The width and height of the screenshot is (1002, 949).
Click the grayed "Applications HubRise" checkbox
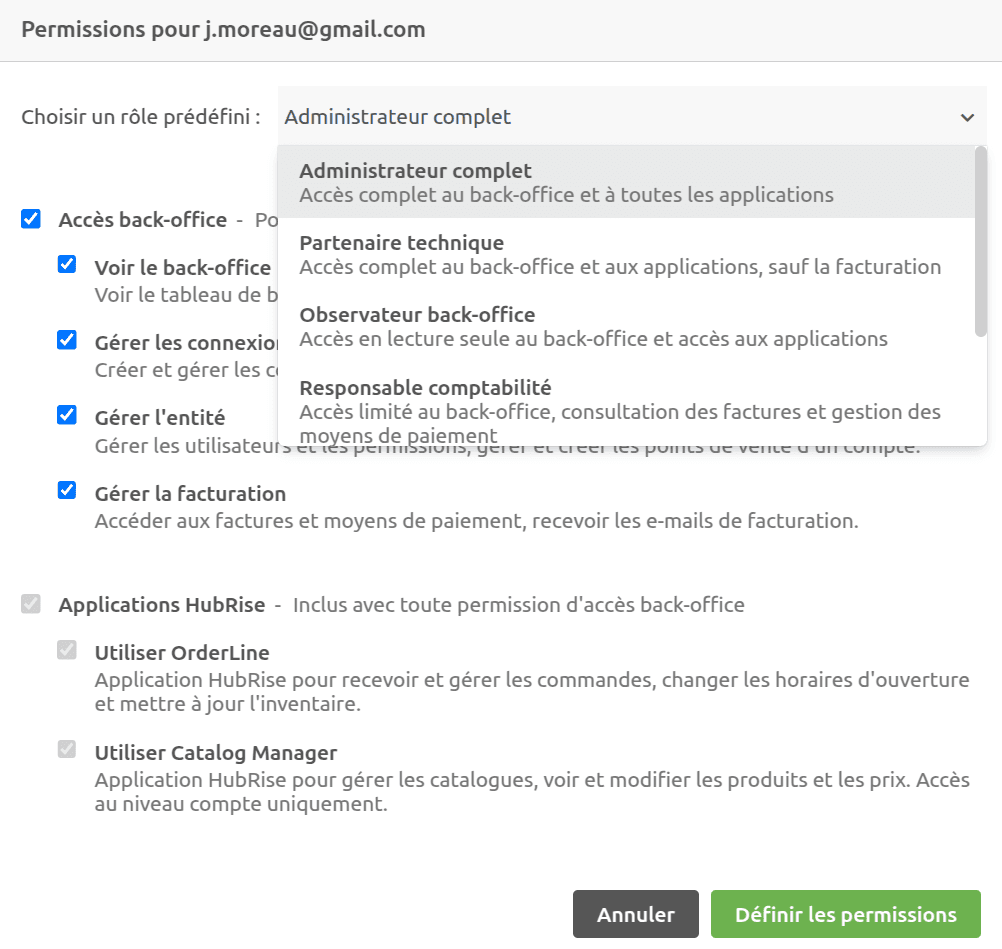pyautogui.click(x=30, y=604)
